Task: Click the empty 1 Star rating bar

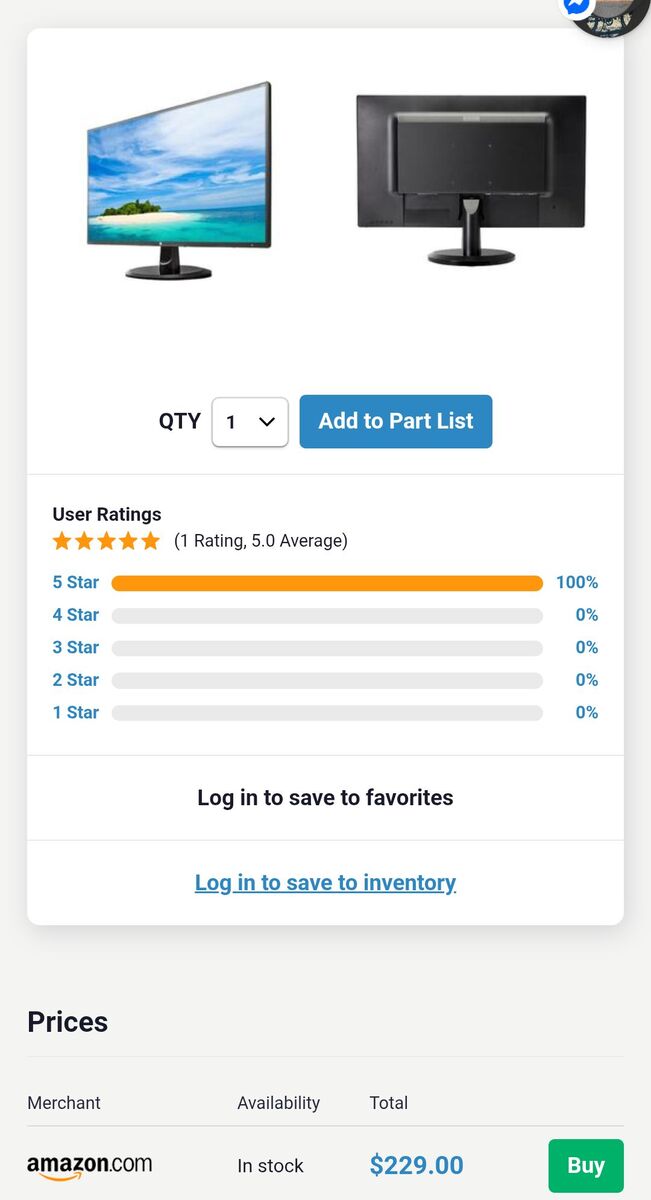Action: coord(327,713)
